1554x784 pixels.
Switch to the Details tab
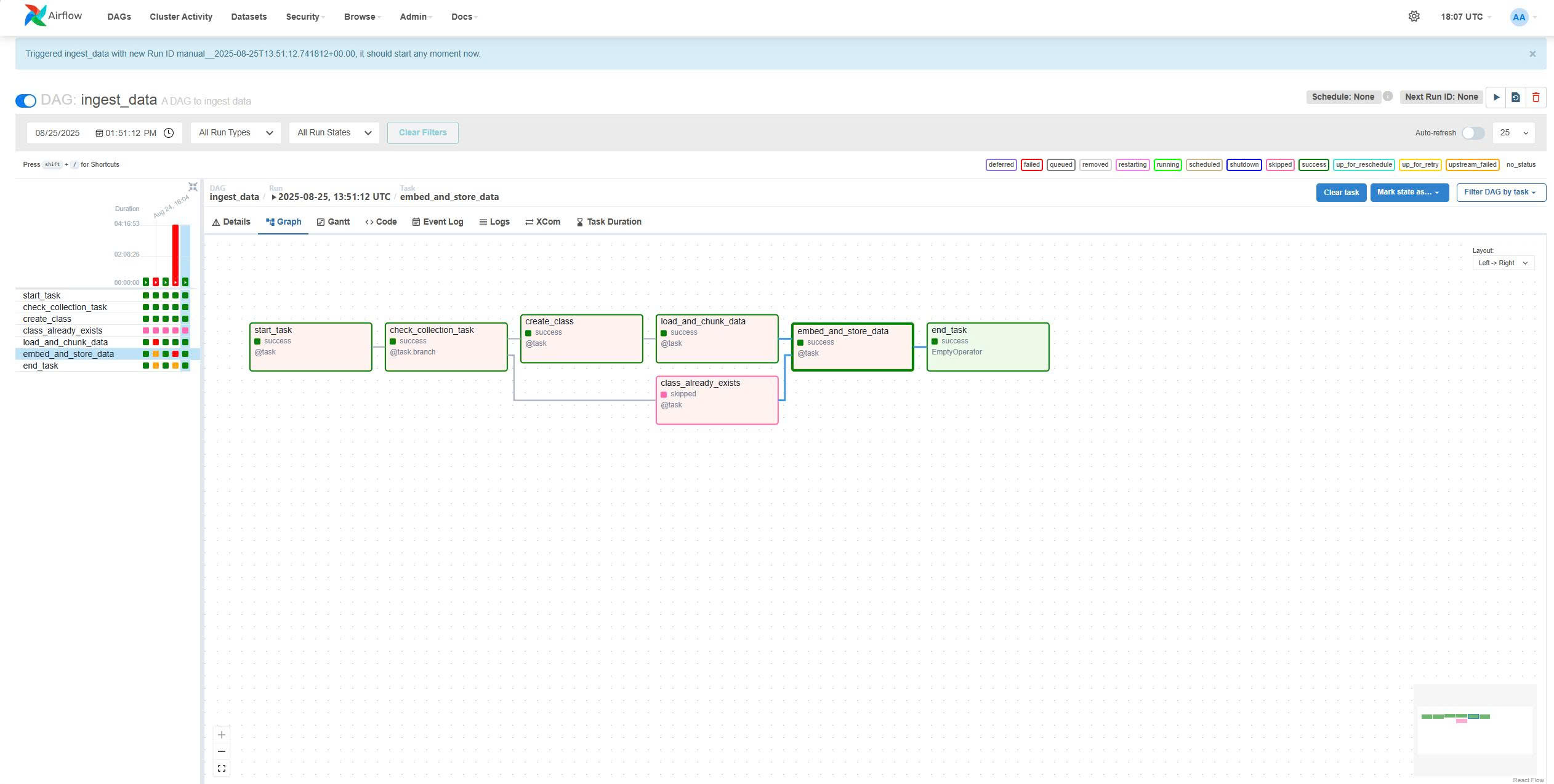(x=231, y=222)
